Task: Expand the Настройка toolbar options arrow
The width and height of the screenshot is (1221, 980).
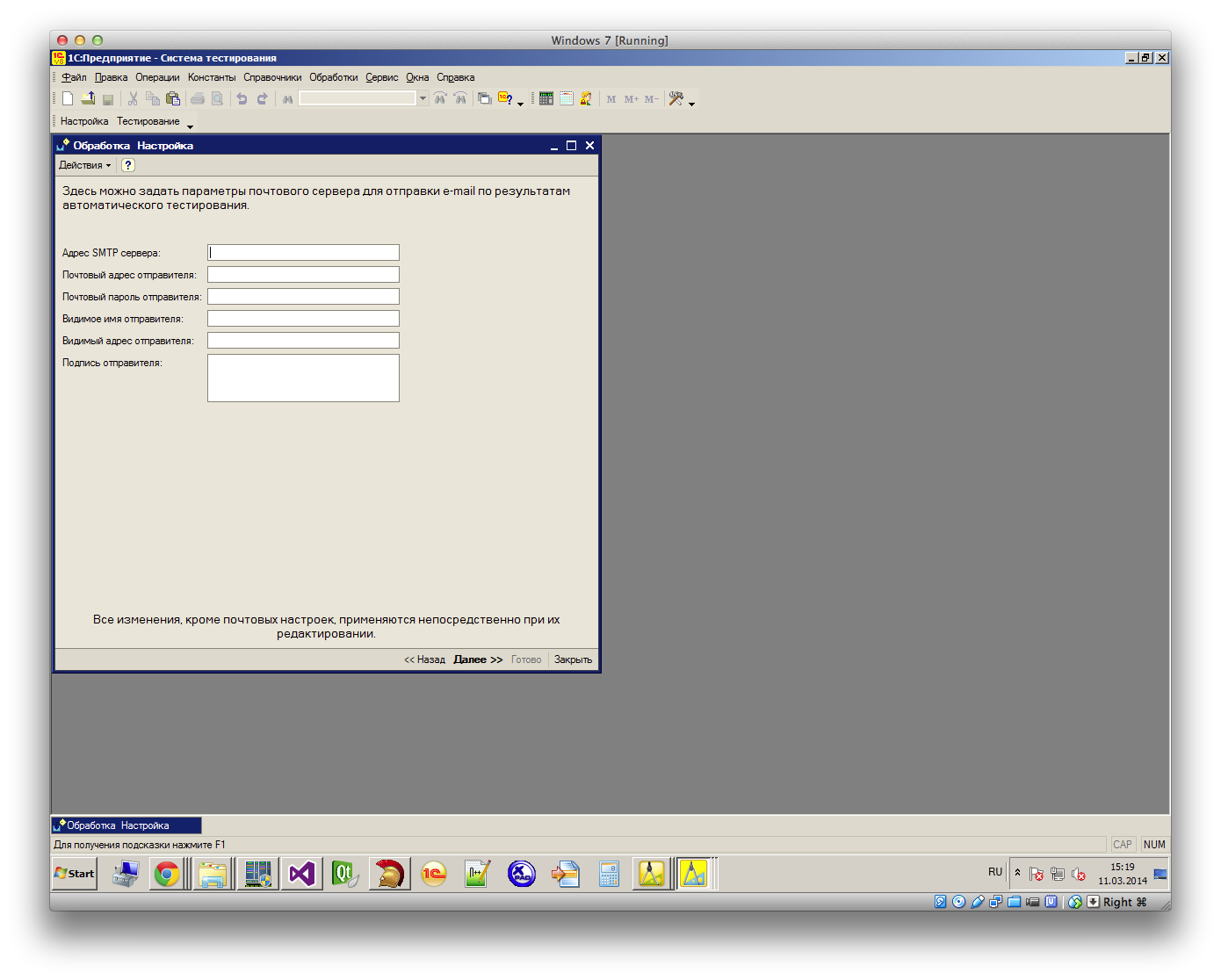Action: pos(190,126)
